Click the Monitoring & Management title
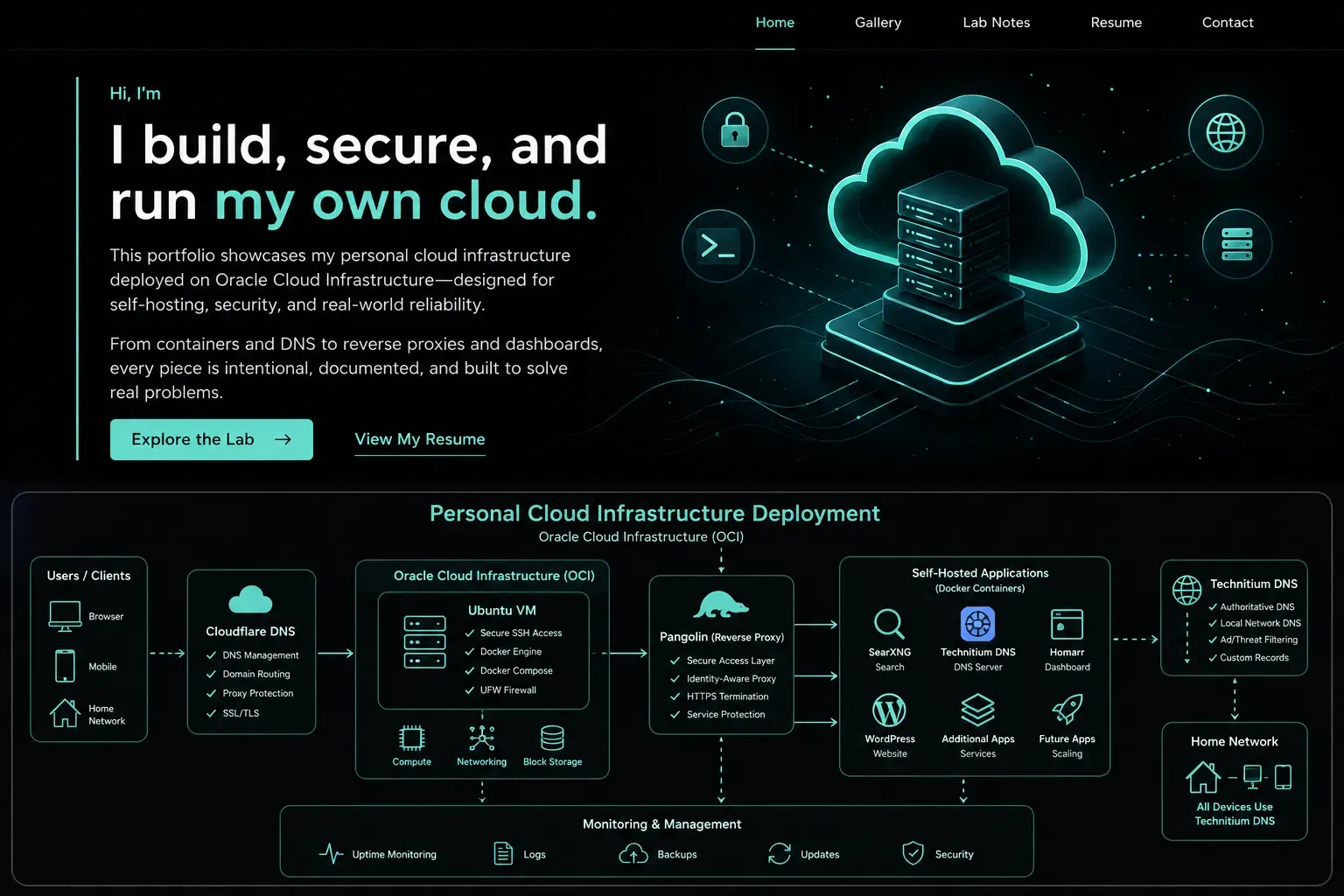This screenshot has height=896, width=1344. point(661,824)
